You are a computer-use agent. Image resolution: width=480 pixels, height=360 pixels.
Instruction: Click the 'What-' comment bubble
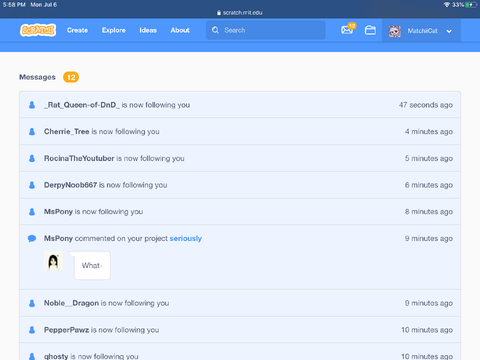click(x=92, y=265)
